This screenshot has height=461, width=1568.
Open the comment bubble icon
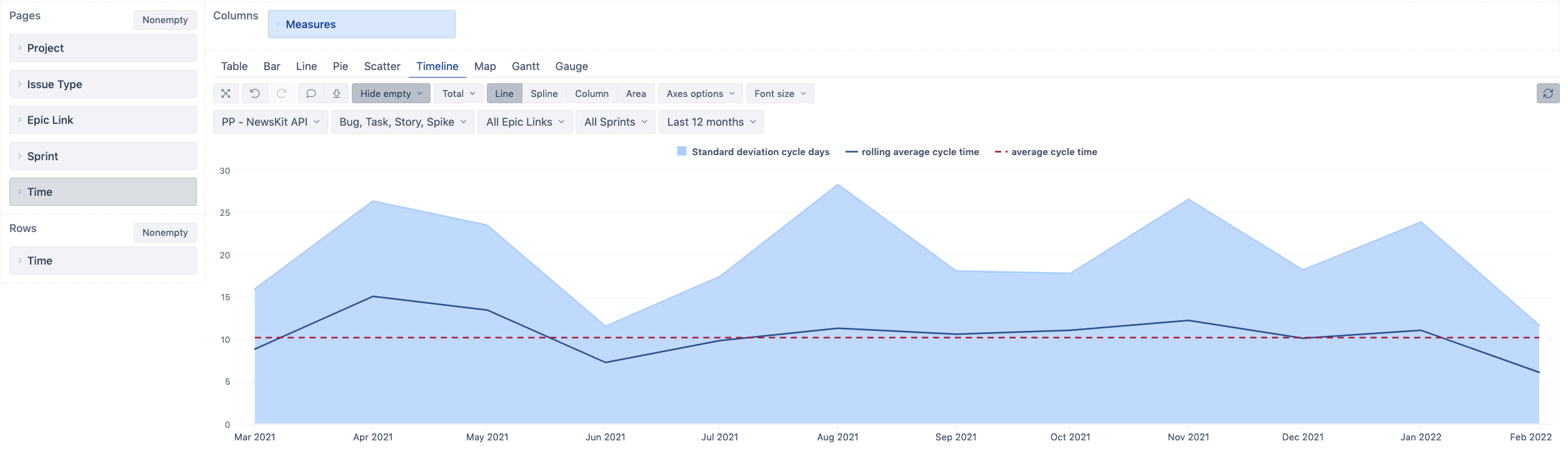click(x=311, y=93)
